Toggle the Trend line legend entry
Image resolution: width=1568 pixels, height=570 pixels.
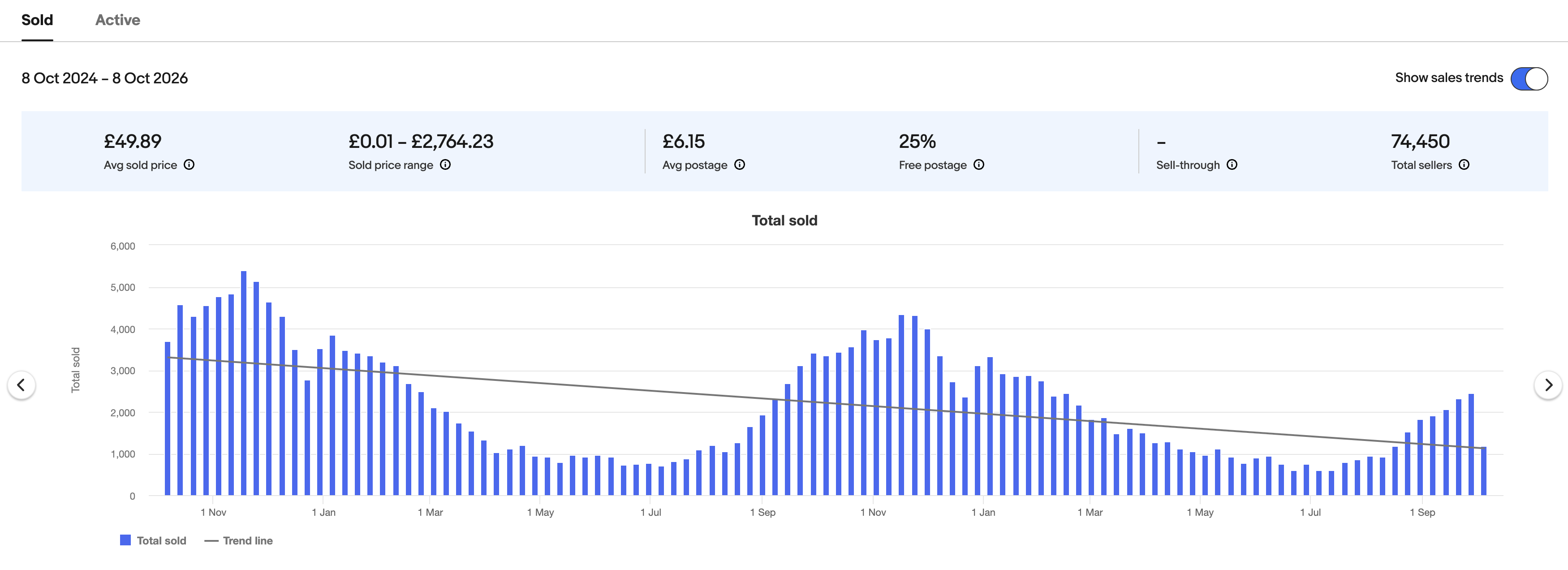(239, 540)
